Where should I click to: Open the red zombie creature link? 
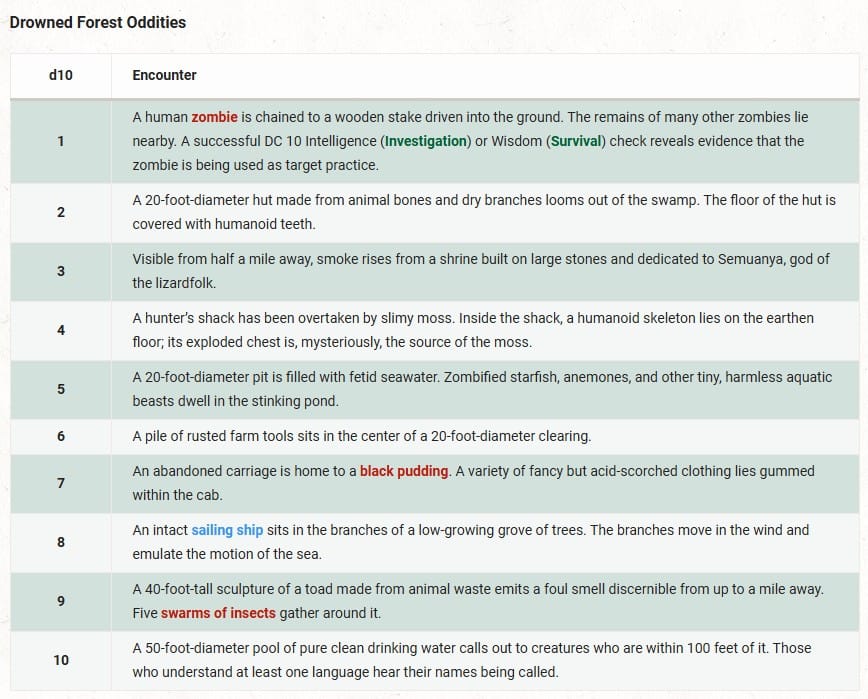tap(214, 117)
